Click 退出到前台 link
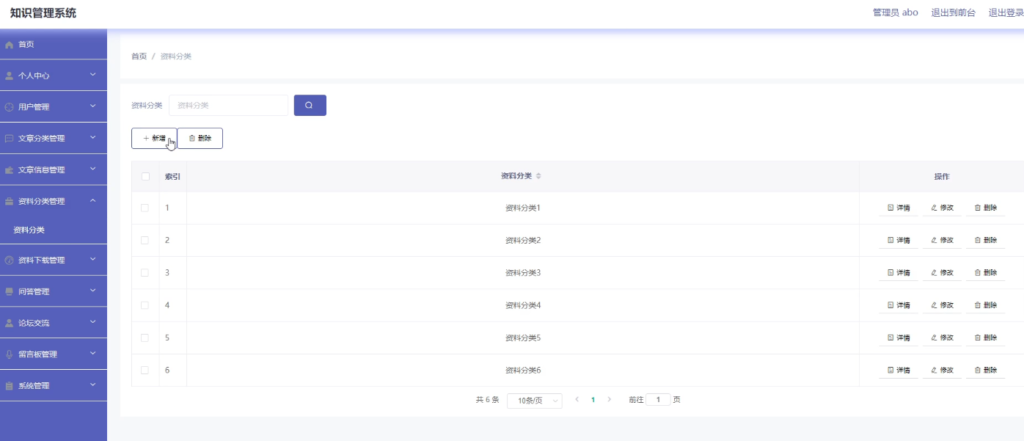The height and width of the screenshot is (441, 1024). [x=953, y=13]
